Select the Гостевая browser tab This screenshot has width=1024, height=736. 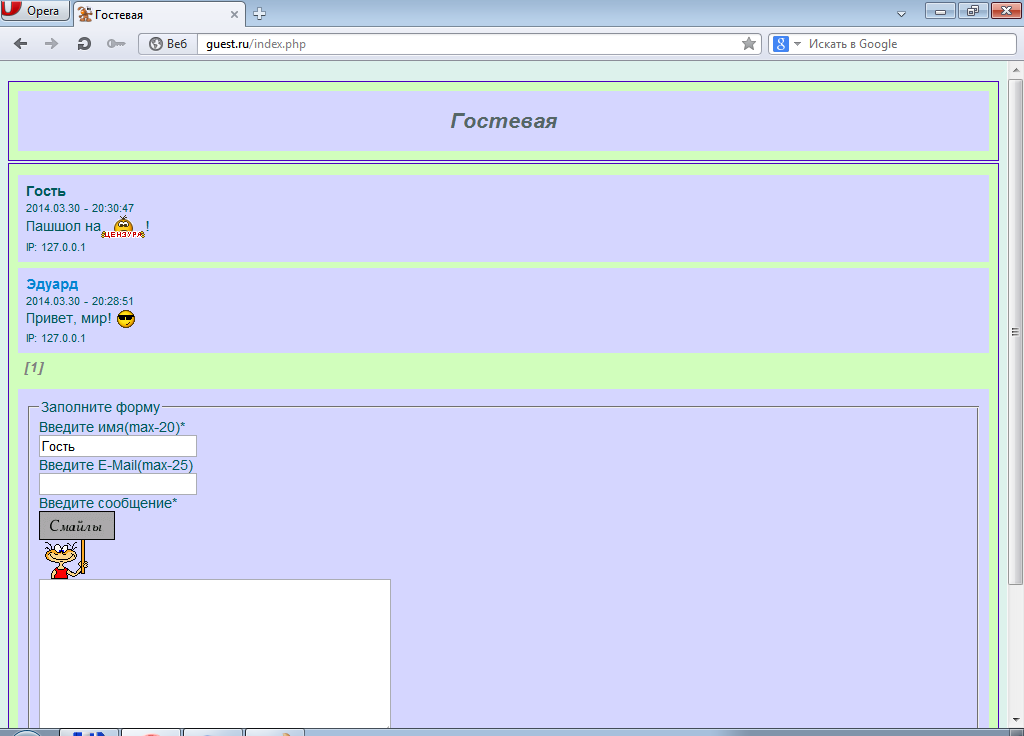click(x=159, y=14)
